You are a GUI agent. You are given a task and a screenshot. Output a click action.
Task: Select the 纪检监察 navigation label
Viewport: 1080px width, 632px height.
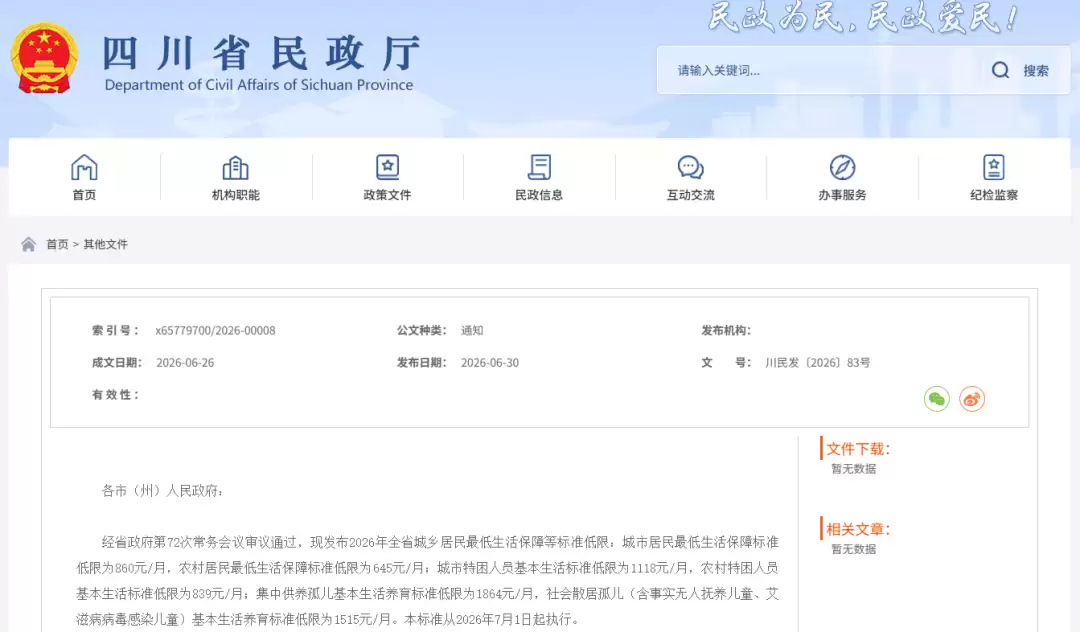[x=994, y=195]
